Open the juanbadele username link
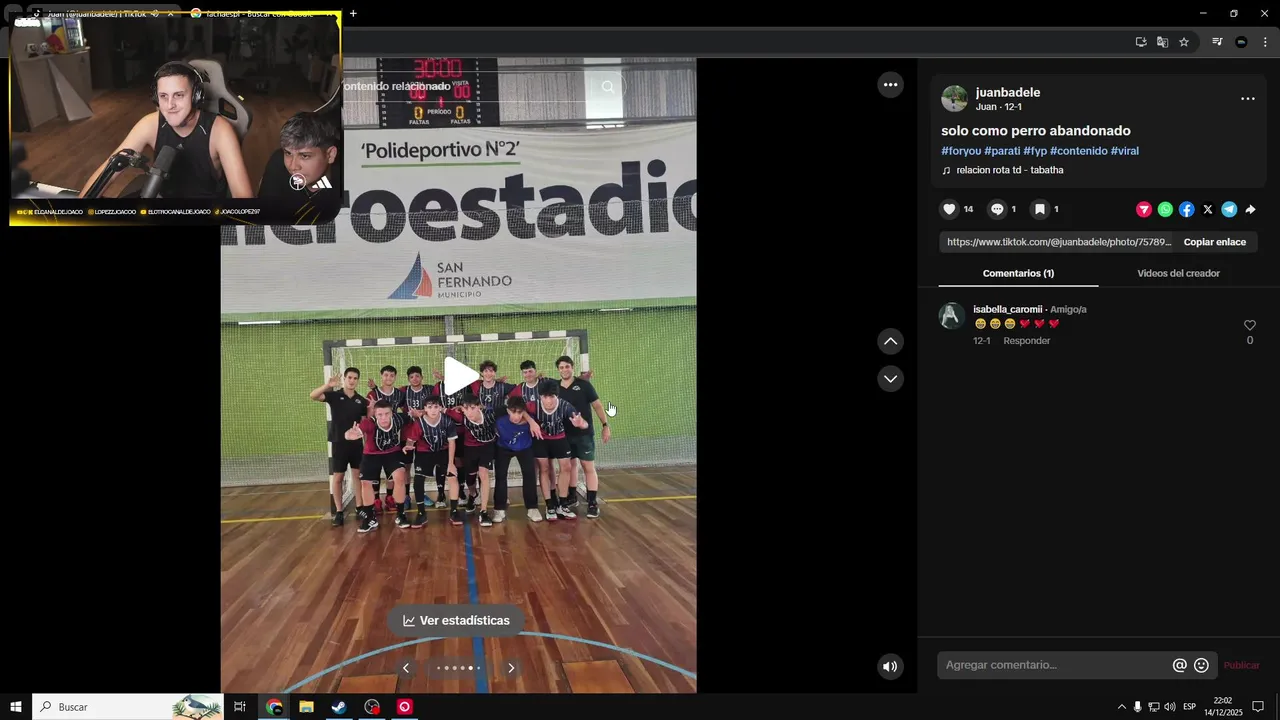The height and width of the screenshot is (720, 1280). (x=1008, y=92)
